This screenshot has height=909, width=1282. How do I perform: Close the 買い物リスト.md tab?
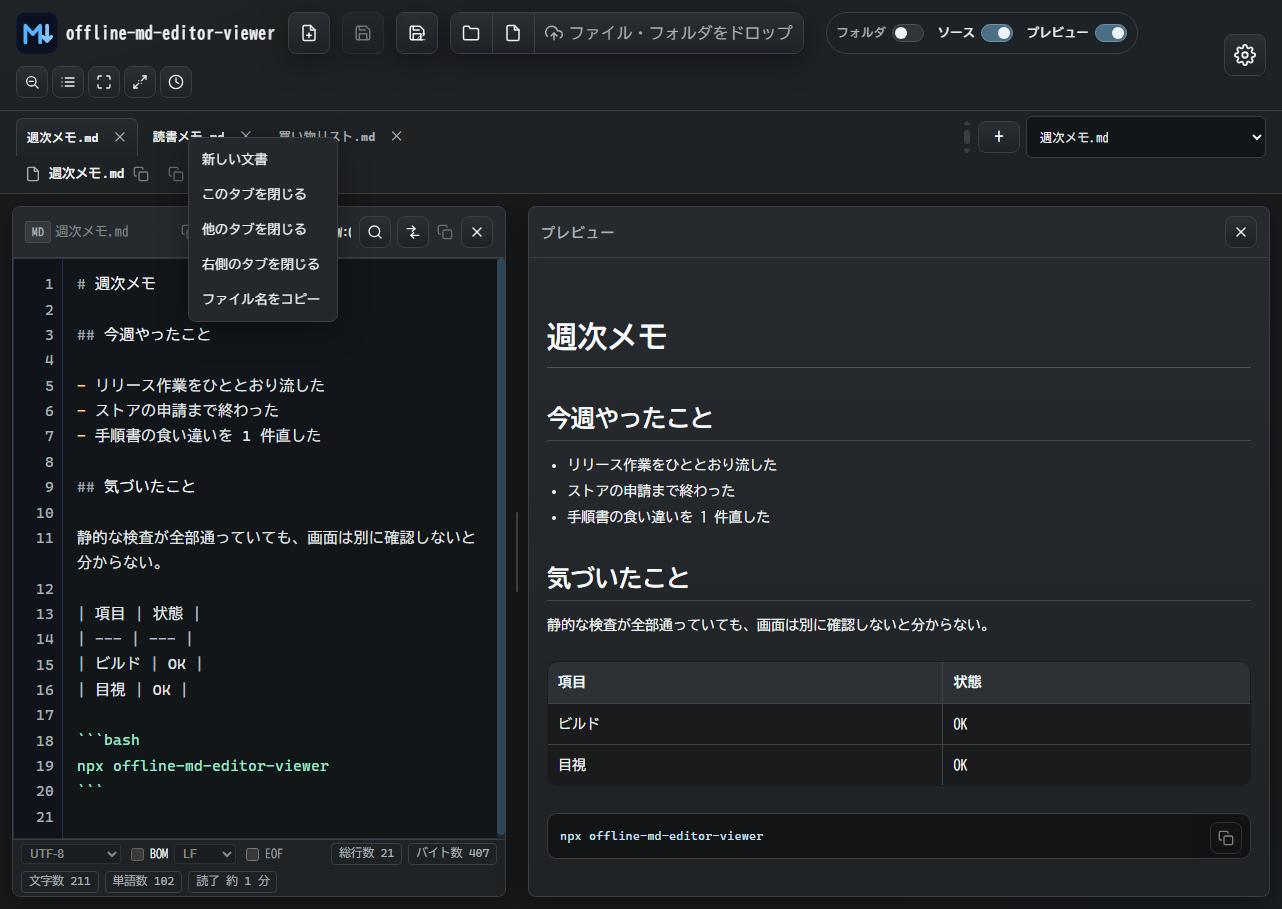396,137
